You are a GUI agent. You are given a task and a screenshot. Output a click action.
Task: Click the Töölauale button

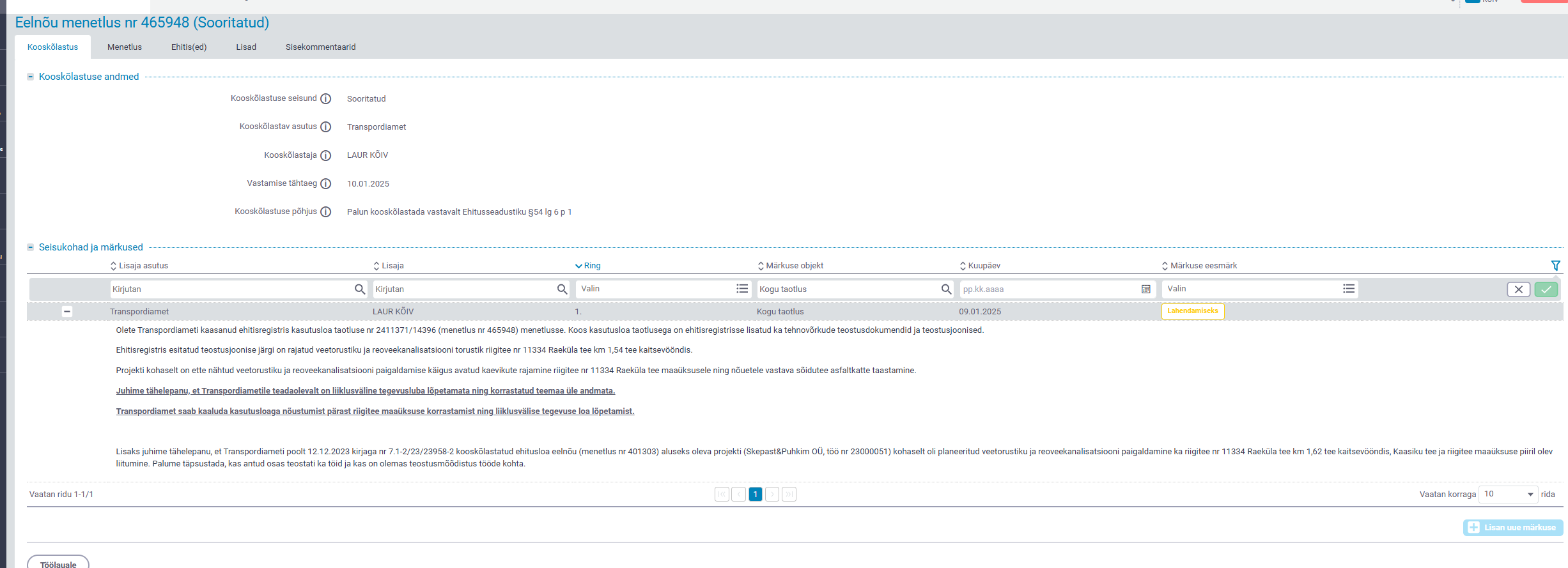(x=58, y=564)
